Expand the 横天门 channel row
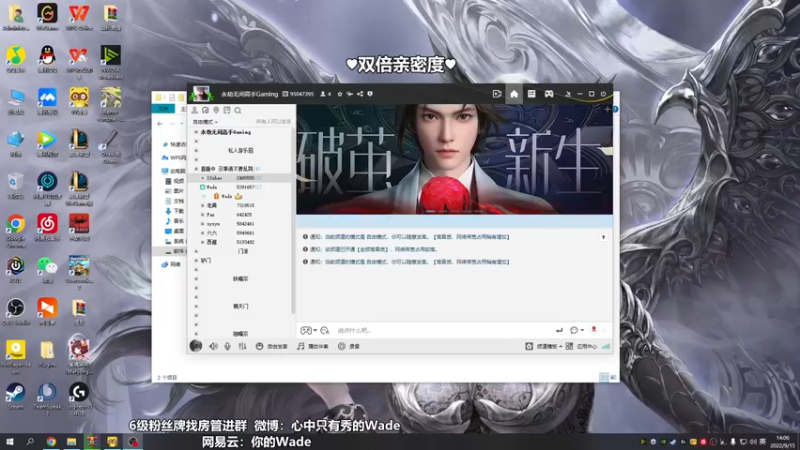The width and height of the screenshot is (800, 450). 196,307
